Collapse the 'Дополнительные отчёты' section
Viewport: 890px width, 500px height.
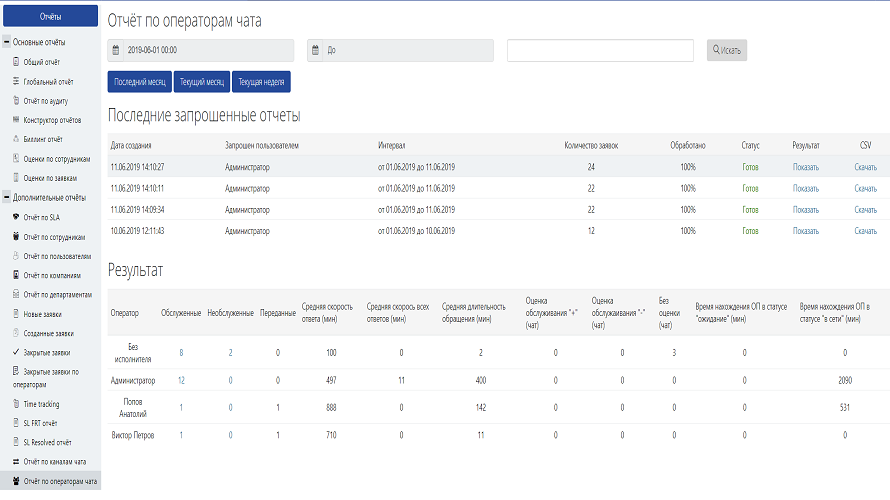point(7,197)
